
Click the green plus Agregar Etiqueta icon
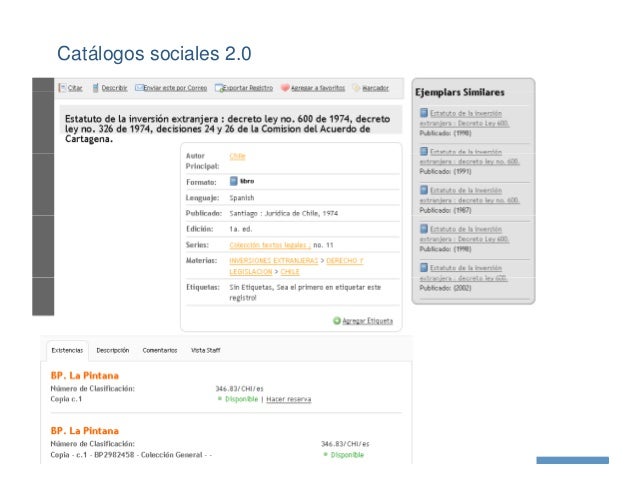click(x=337, y=321)
